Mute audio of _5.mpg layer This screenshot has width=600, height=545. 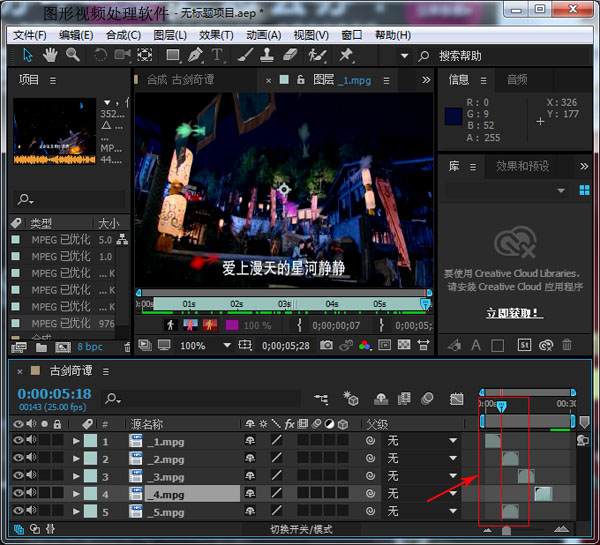pyautogui.click(x=31, y=511)
